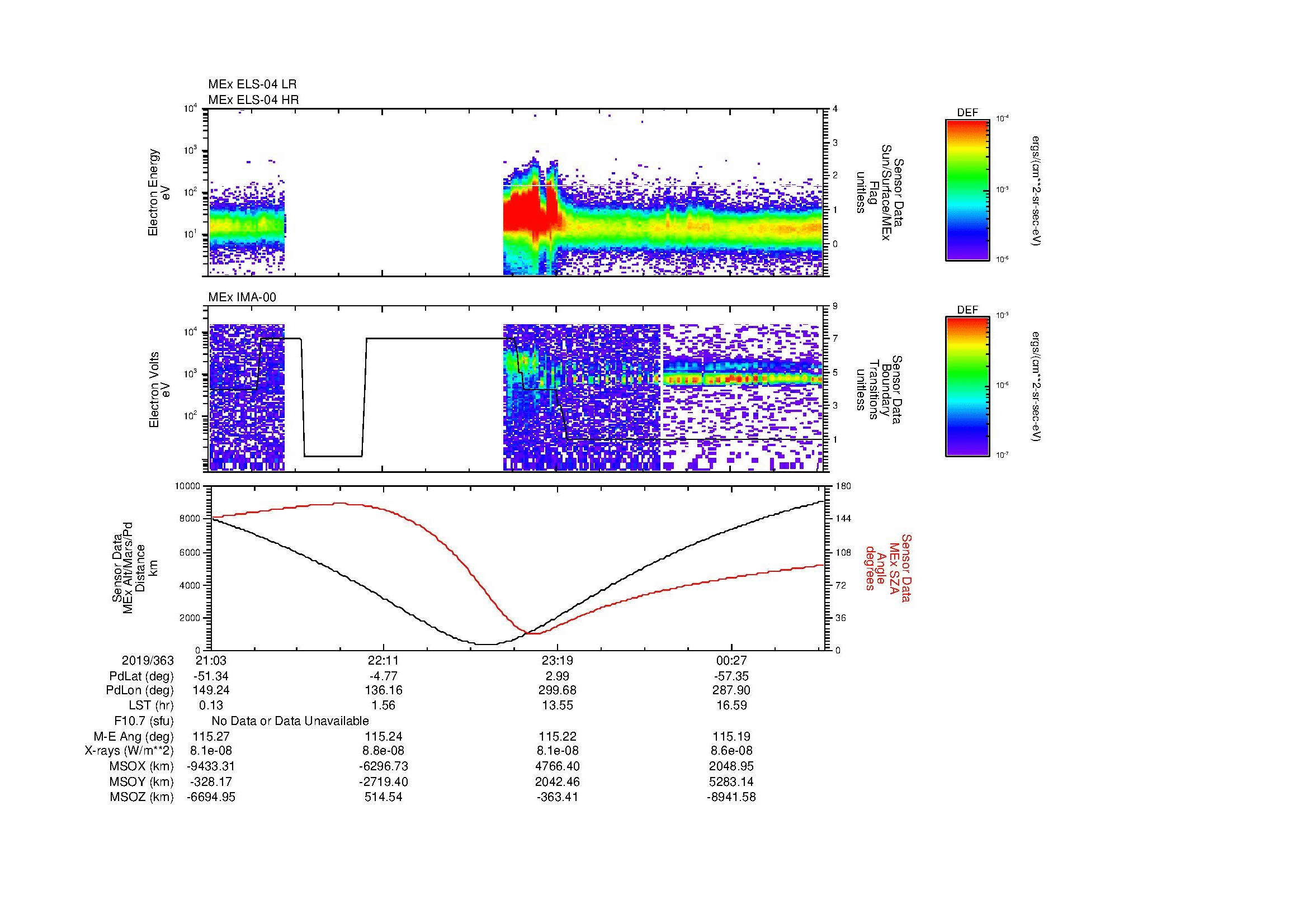
Task: Click the 'X-rays (W/m**2)' row label
Action: [129, 751]
